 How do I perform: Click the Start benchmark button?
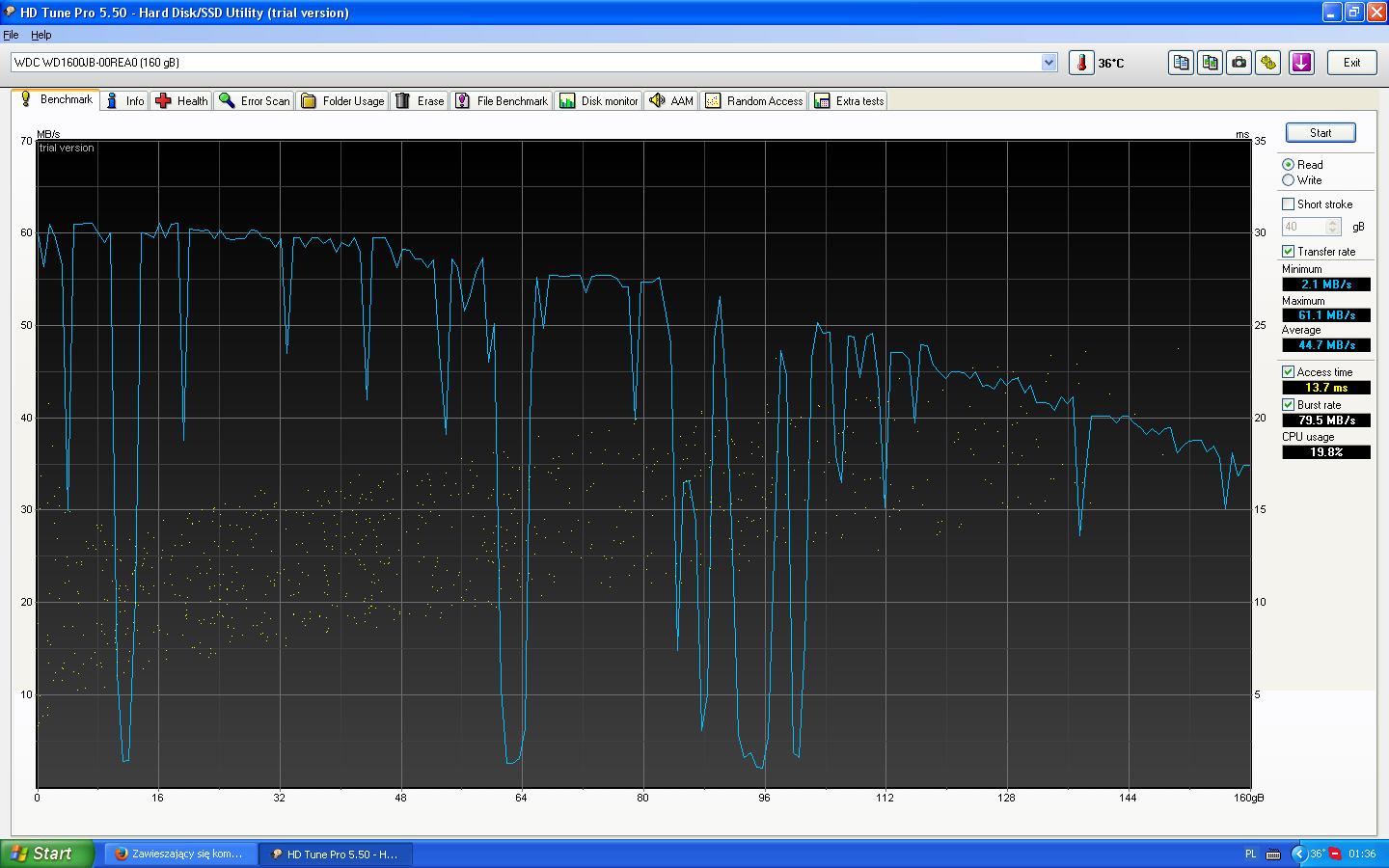pyautogui.click(x=1321, y=133)
